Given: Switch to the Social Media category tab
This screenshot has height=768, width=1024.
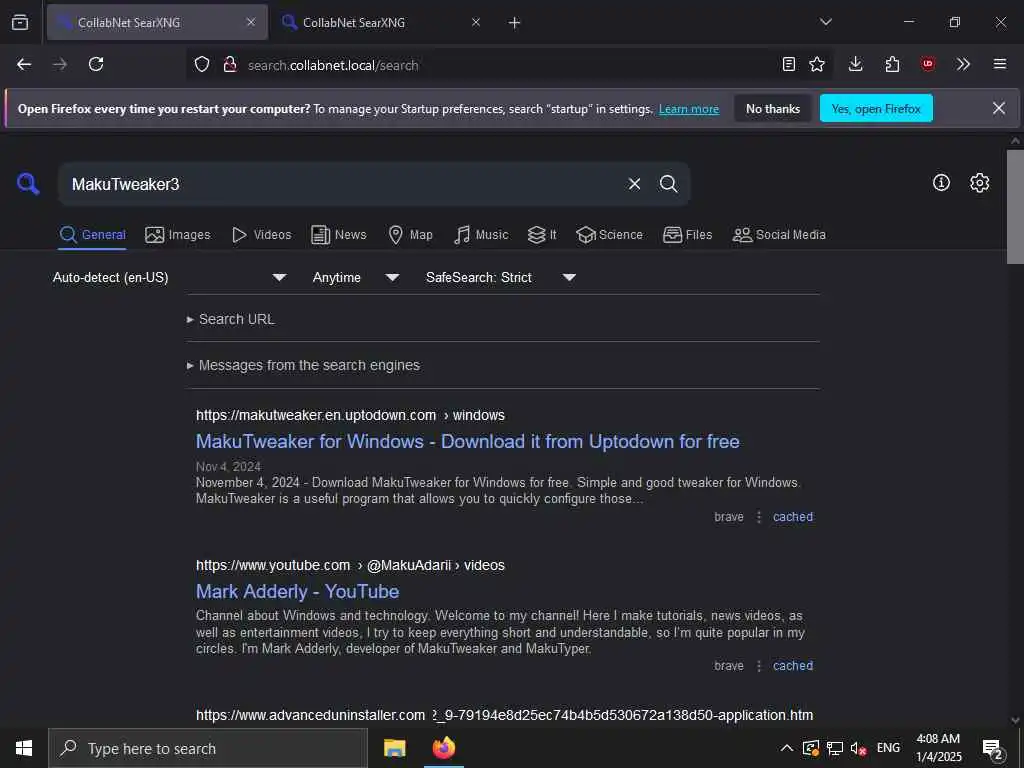Looking at the screenshot, I should point(779,234).
